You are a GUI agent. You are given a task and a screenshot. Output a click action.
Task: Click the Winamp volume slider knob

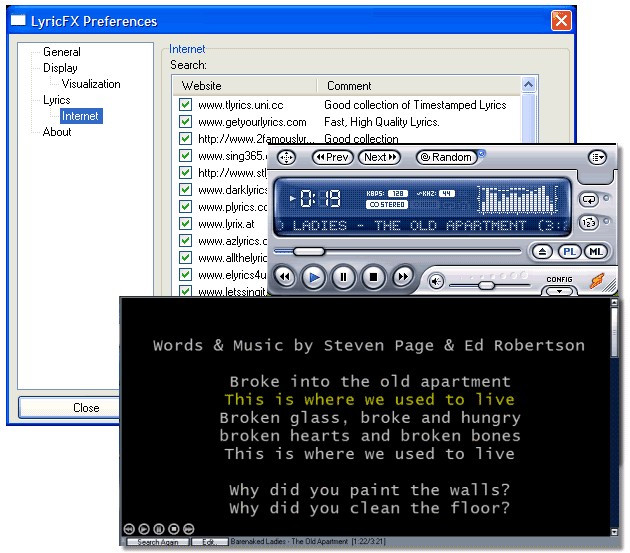click(487, 286)
